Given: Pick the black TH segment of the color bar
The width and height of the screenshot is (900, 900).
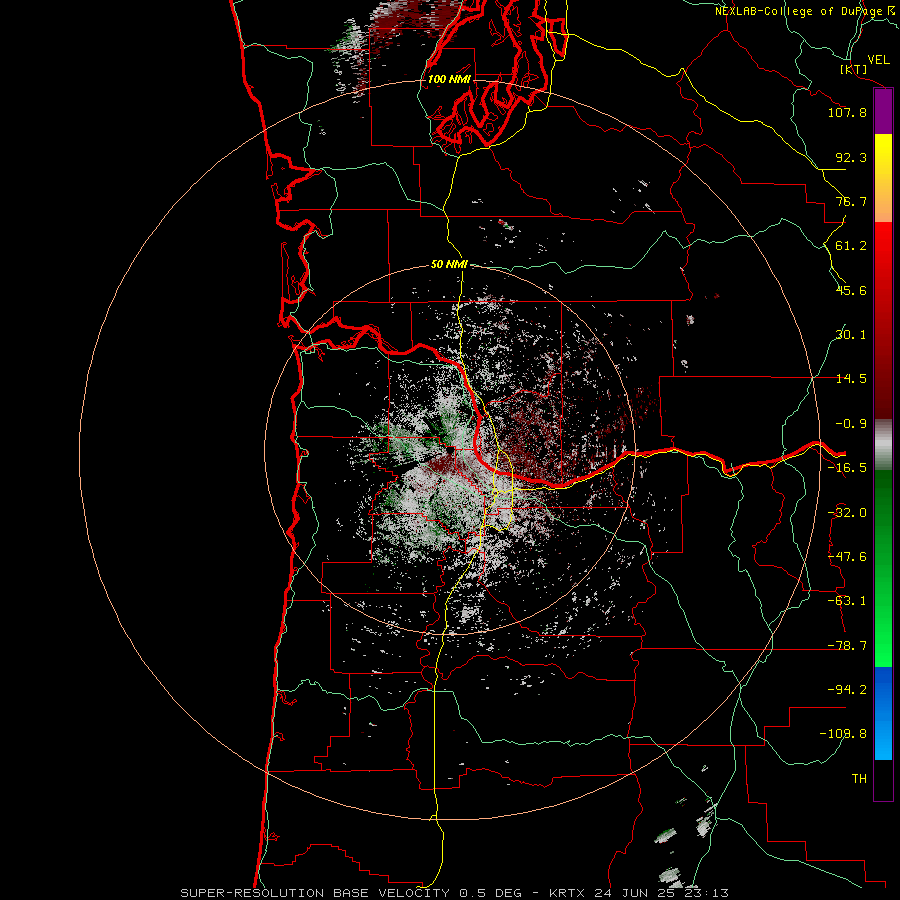Looking at the screenshot, I should 883,779.
